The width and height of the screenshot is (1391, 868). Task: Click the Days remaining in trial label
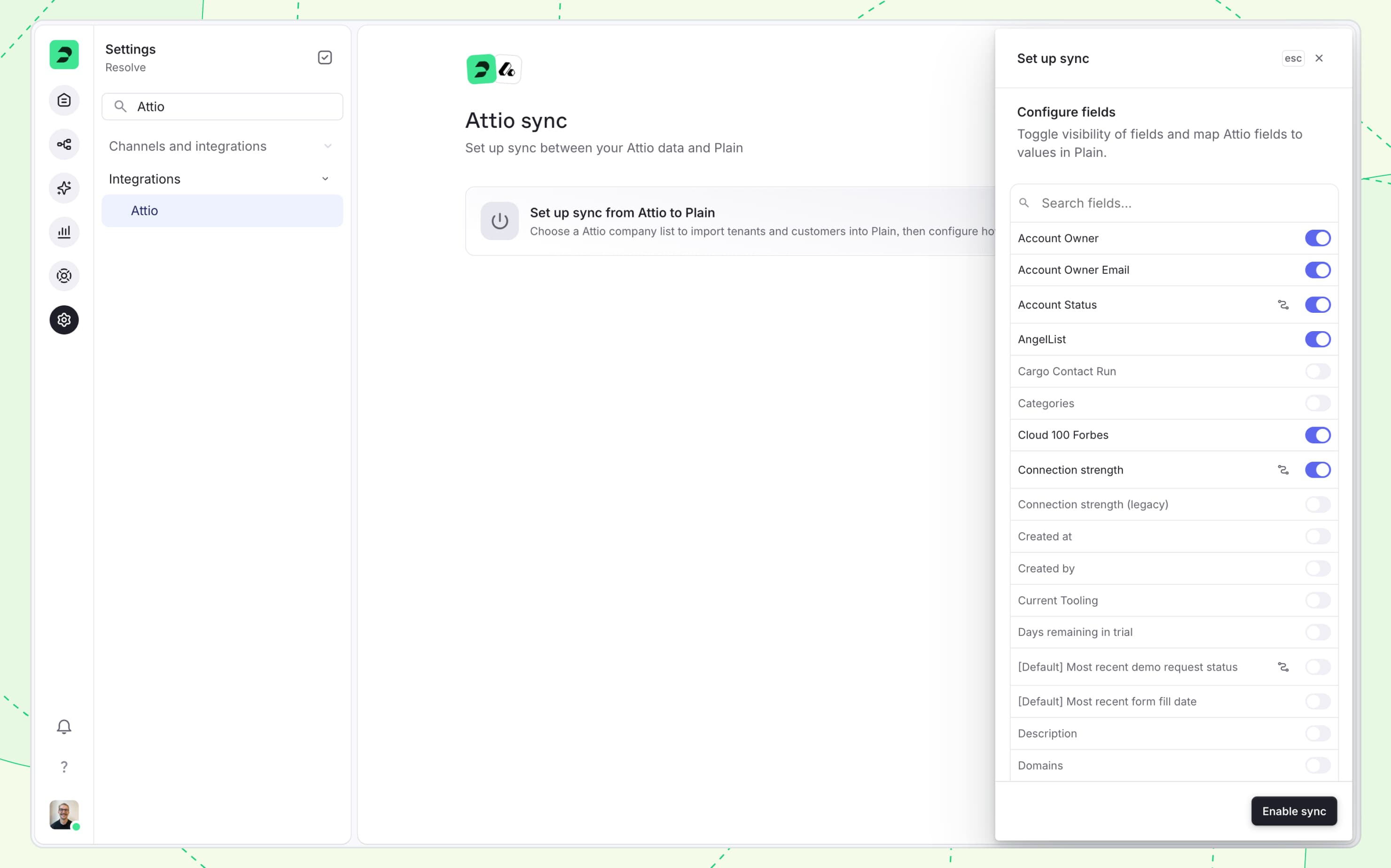tap(1075, 632)
